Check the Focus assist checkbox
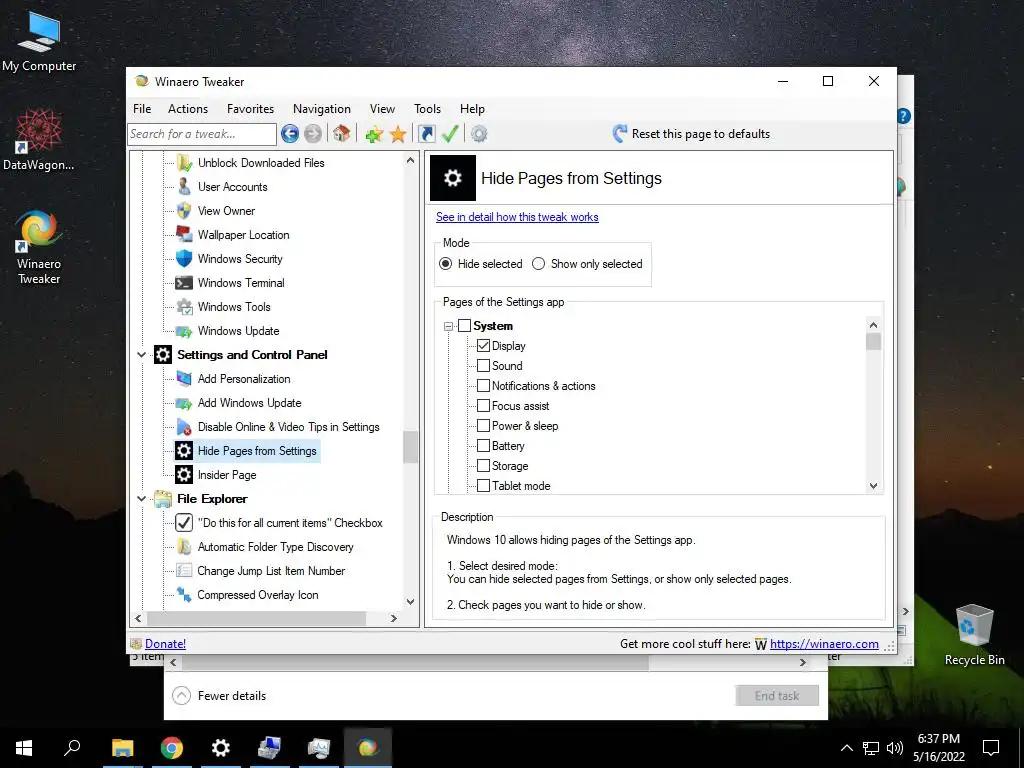 point(483,406)
